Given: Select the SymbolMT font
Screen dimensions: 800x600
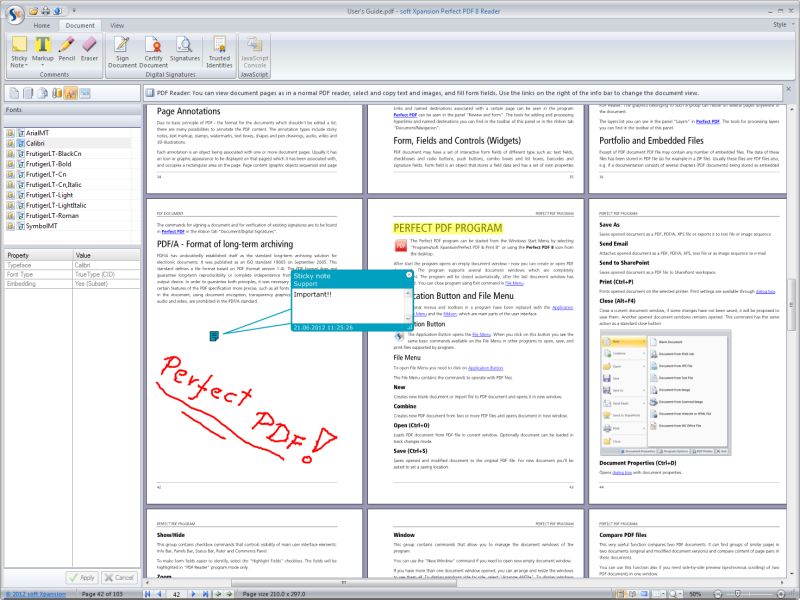Looking at the screenshot, I should point(41,226).
